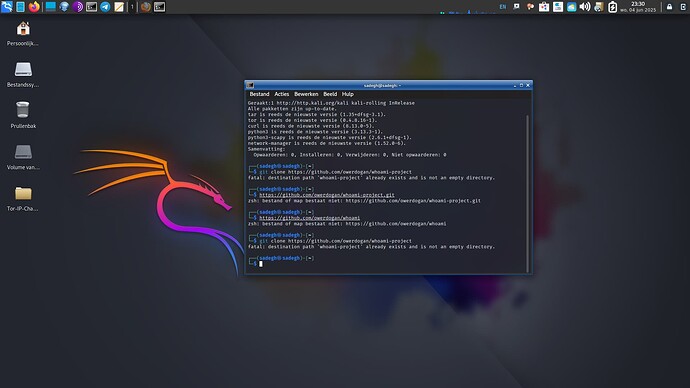Click the light-blue panel icon beside Kali menu
690x388 pixels.
20,7
